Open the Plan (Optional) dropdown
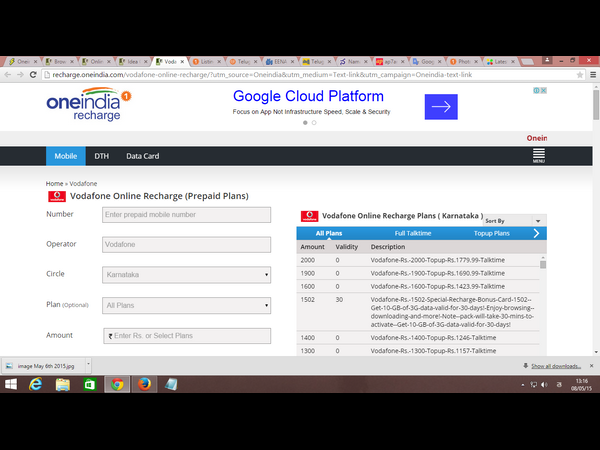 (187, 305)
